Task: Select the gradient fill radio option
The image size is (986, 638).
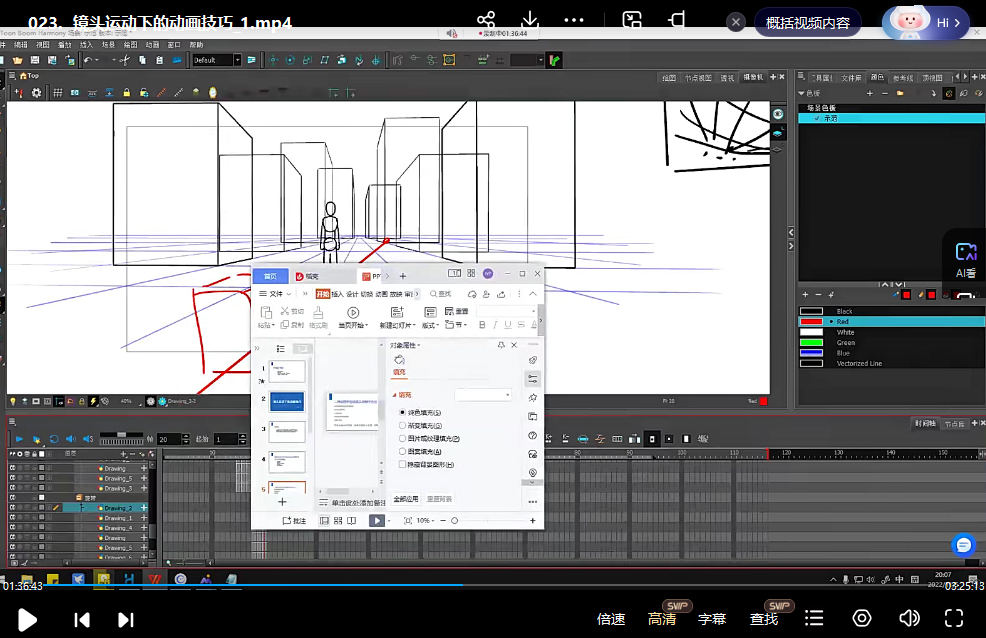Action: pyautogui.click(x=403, y=425)
